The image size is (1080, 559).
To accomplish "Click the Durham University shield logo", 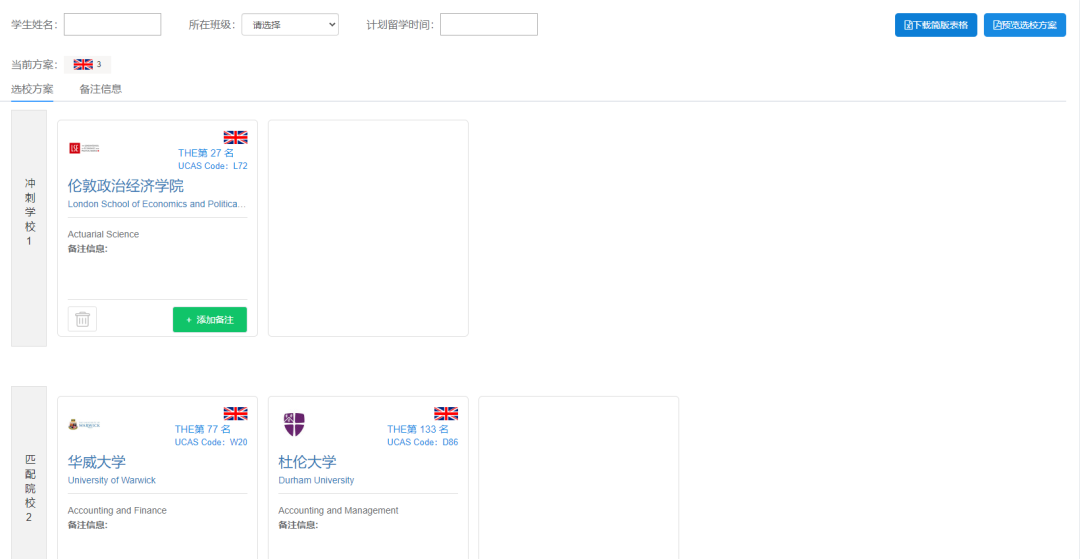I will pos(294,424).
